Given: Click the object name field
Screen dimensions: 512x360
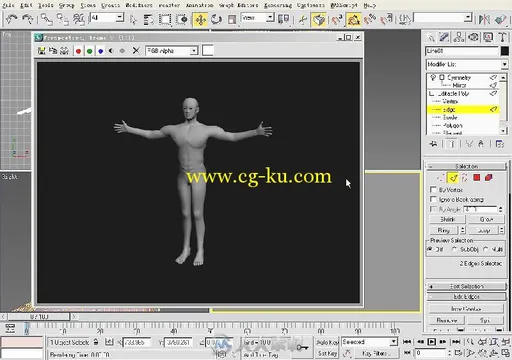Looking at the screenshot, I should [462, 51].
